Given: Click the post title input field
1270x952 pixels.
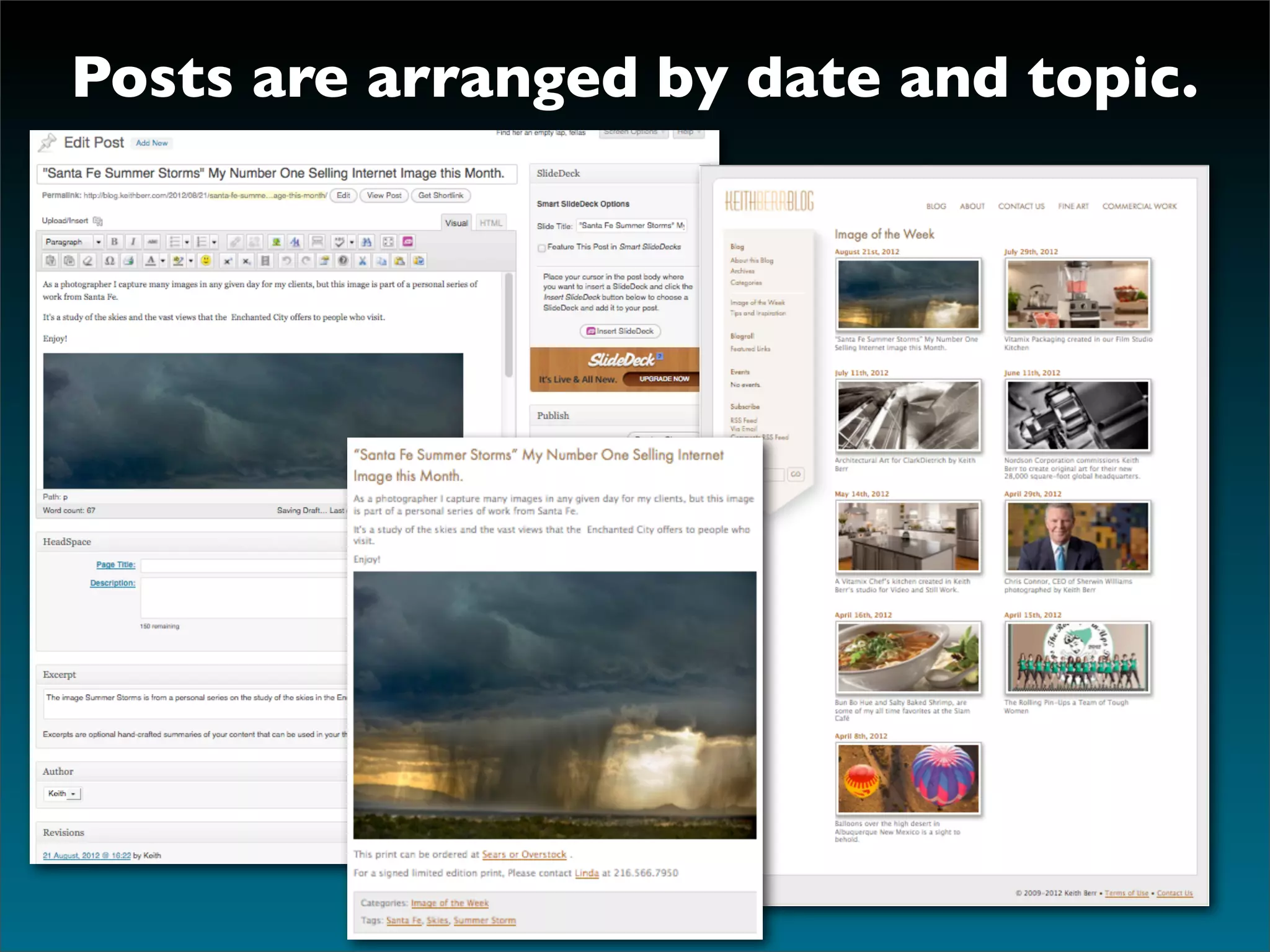Looking at the screenshot, I should (277, 174).
